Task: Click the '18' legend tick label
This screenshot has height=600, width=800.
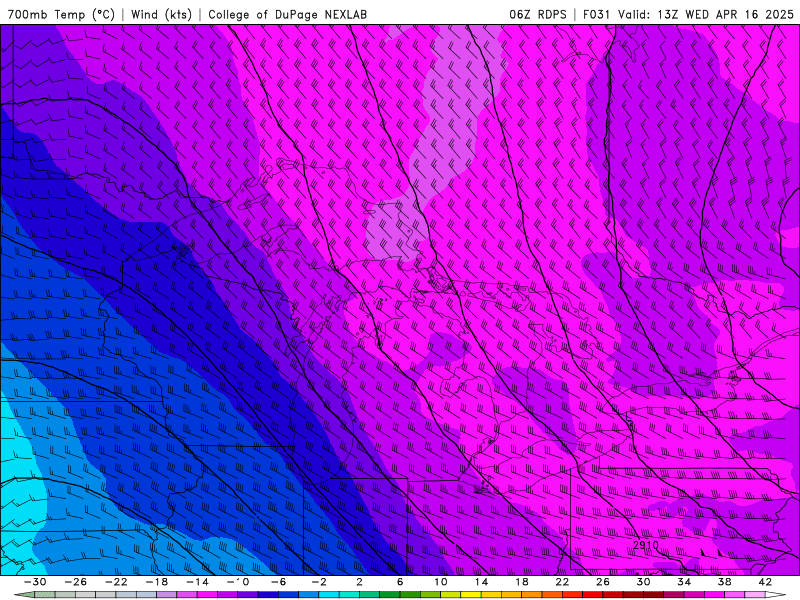Action: [521, 582]
